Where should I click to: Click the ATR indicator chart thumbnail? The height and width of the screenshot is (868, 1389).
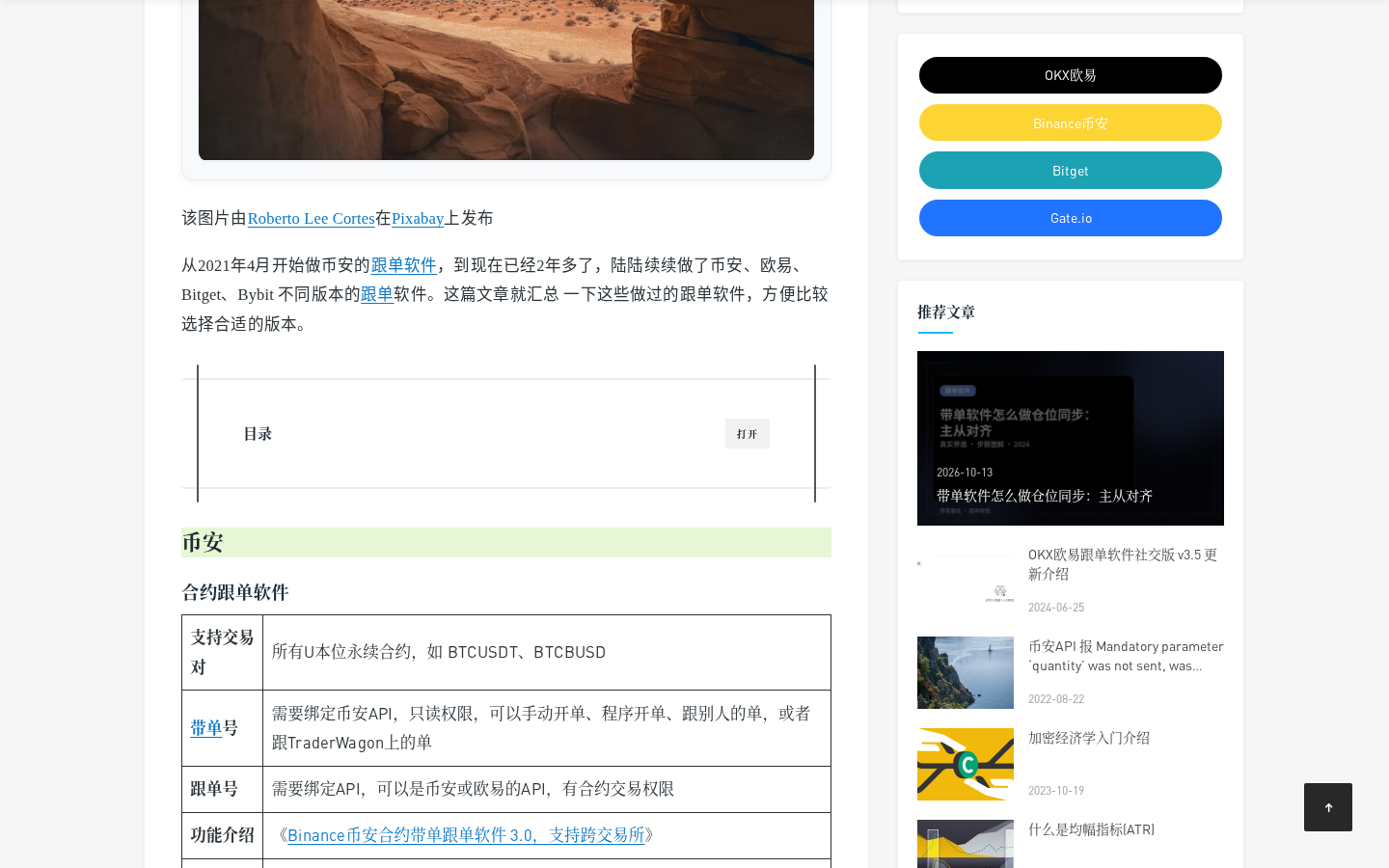(x=966, y=844)
